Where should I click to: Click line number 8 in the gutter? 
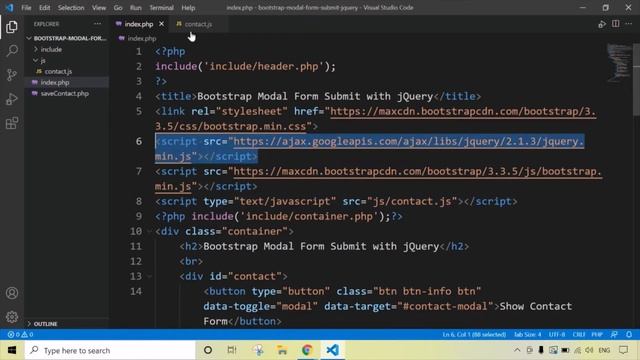click(139, 201)
